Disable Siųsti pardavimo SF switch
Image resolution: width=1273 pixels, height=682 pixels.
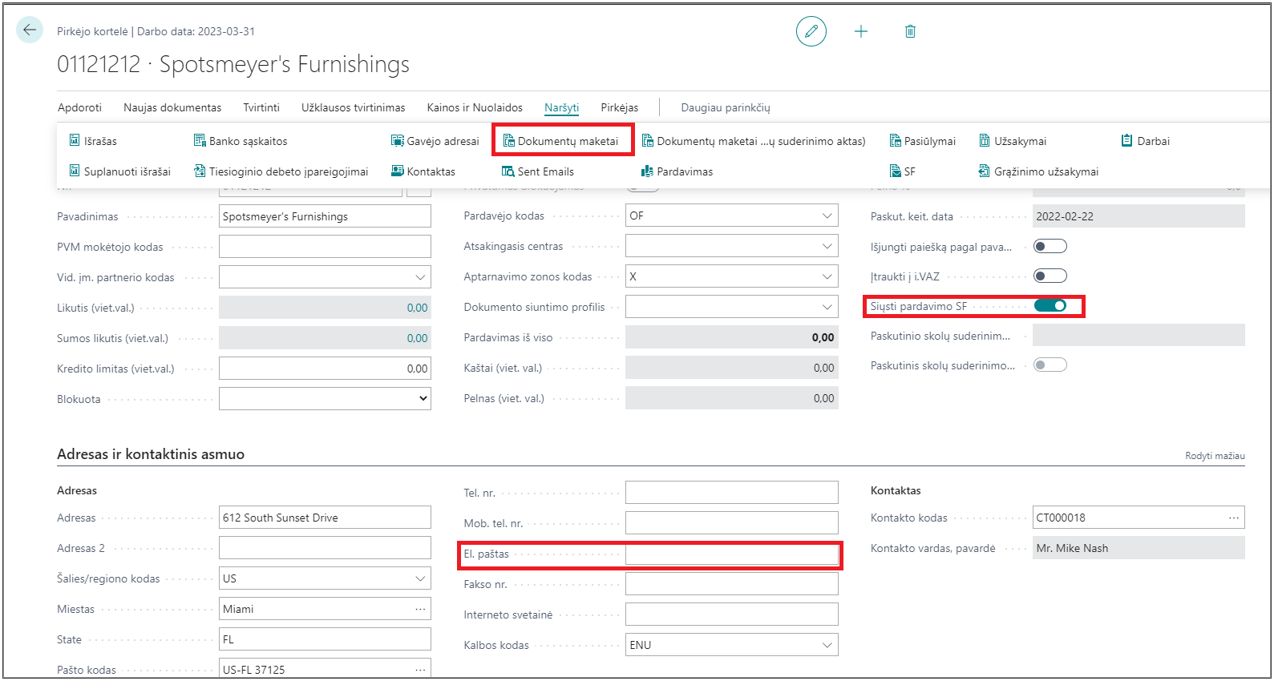[1050, 305]
